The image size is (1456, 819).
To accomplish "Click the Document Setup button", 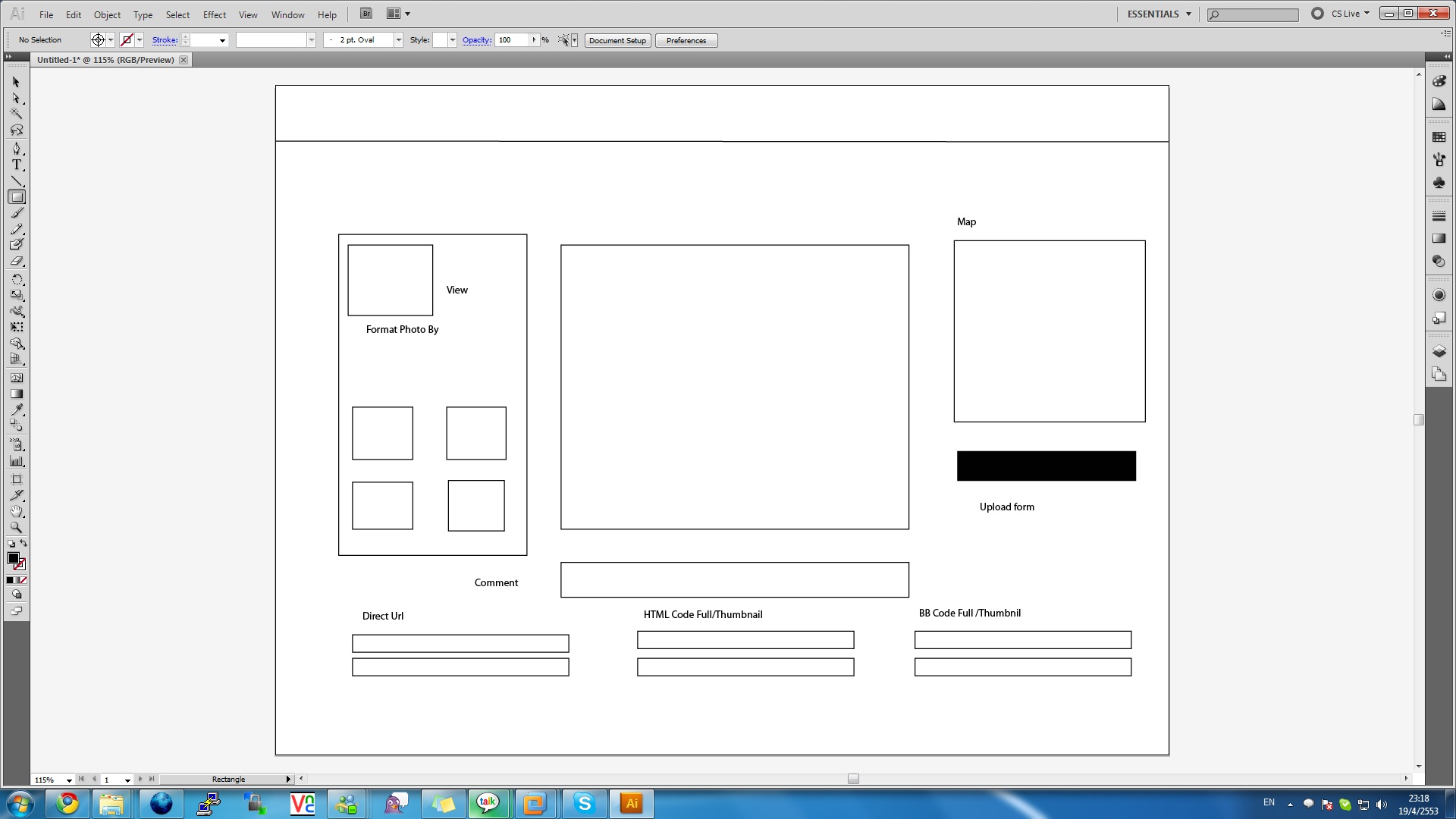I will coord(617,40).
